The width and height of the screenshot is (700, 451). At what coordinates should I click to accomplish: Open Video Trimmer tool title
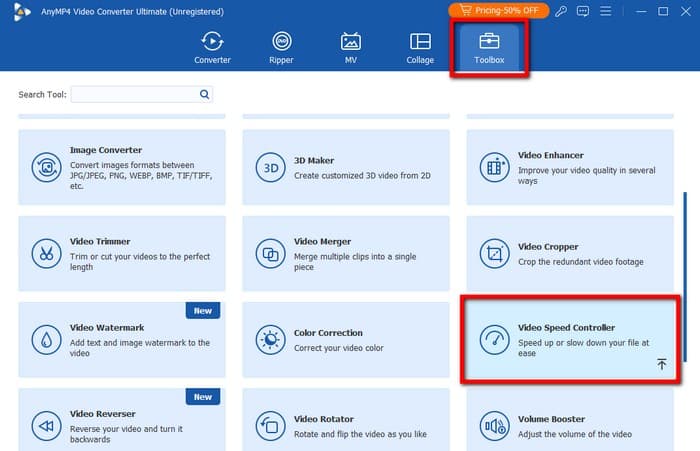click(x=100, y=241)
